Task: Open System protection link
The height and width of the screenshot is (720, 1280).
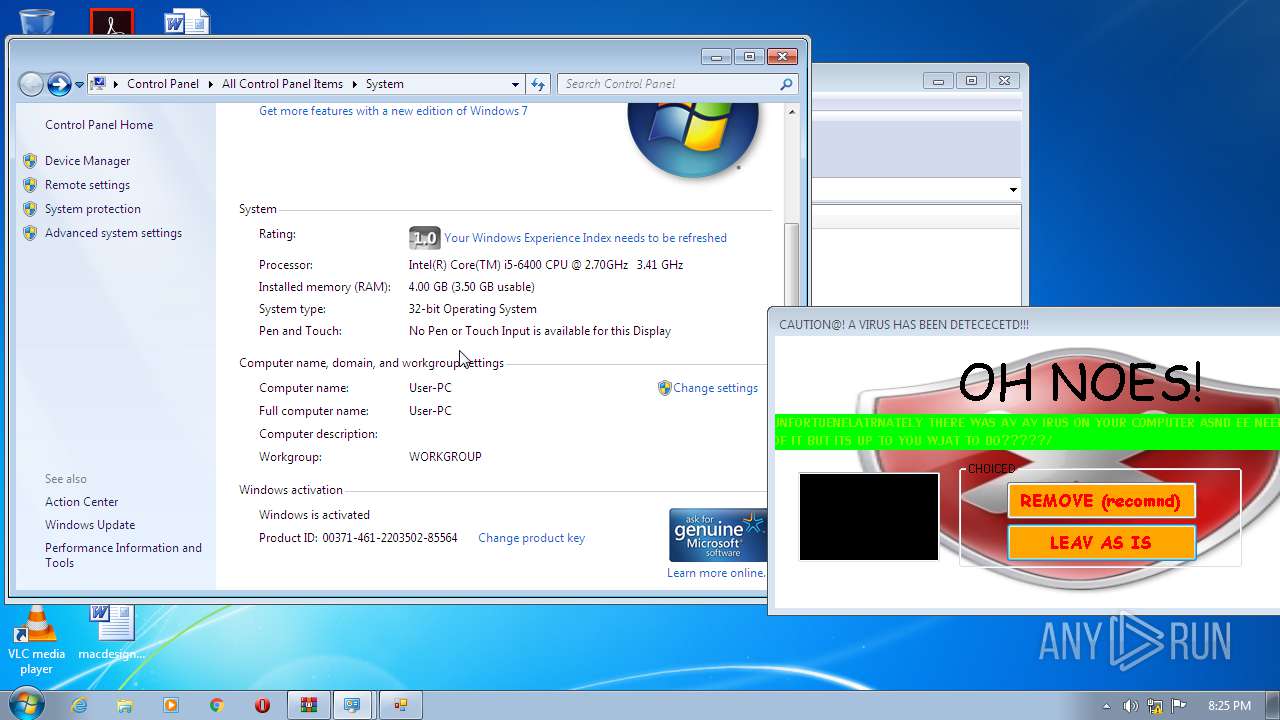Action: [x=93, y=209]
